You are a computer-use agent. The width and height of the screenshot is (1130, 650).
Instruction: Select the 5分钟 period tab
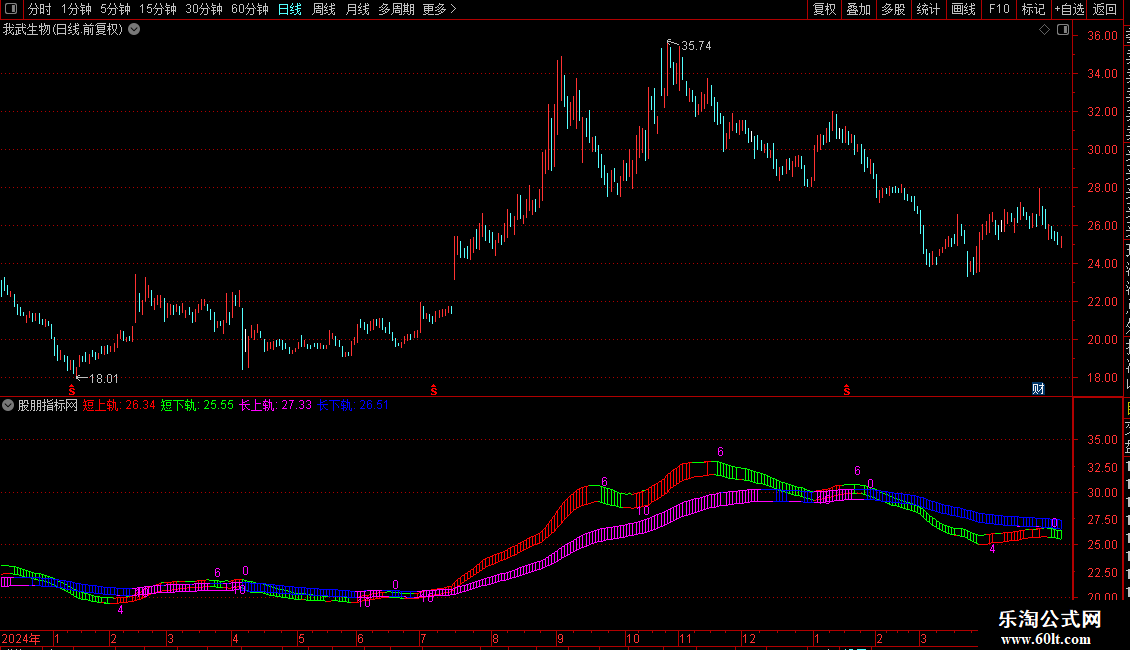click(x=115, y=9)
